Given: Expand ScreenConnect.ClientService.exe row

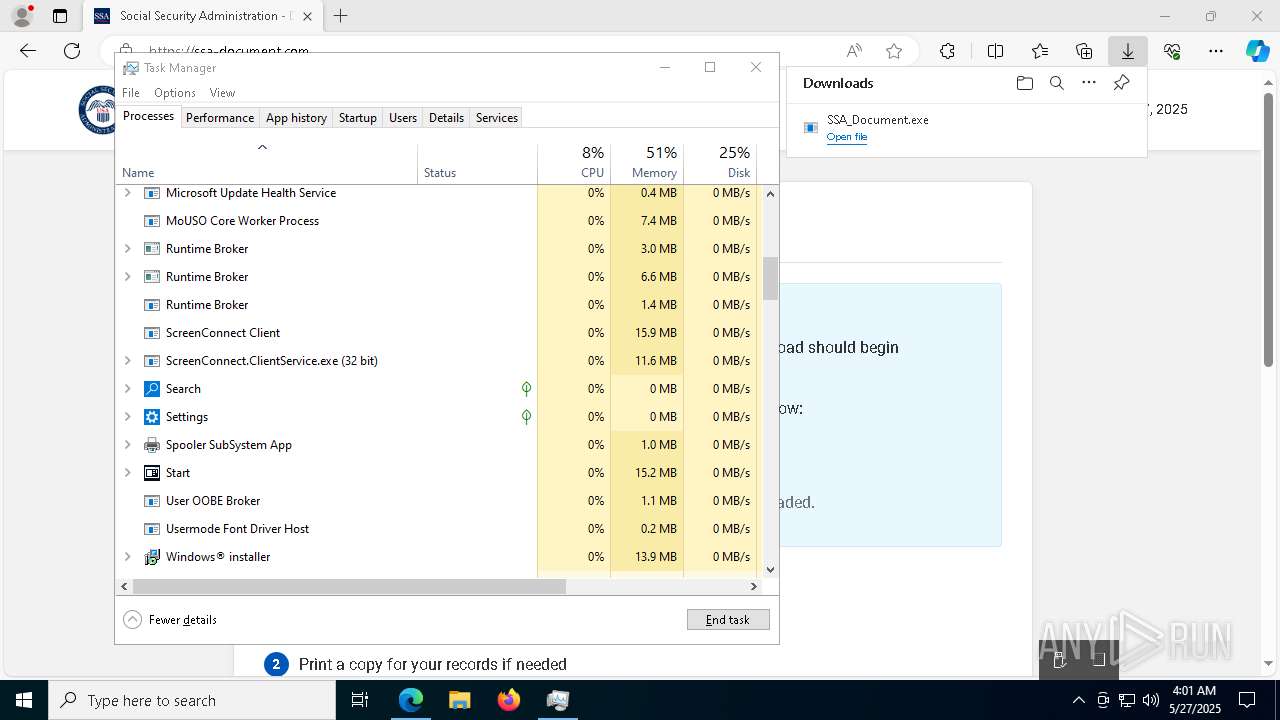Looking at the screenshot, I should tap(127, 361).
